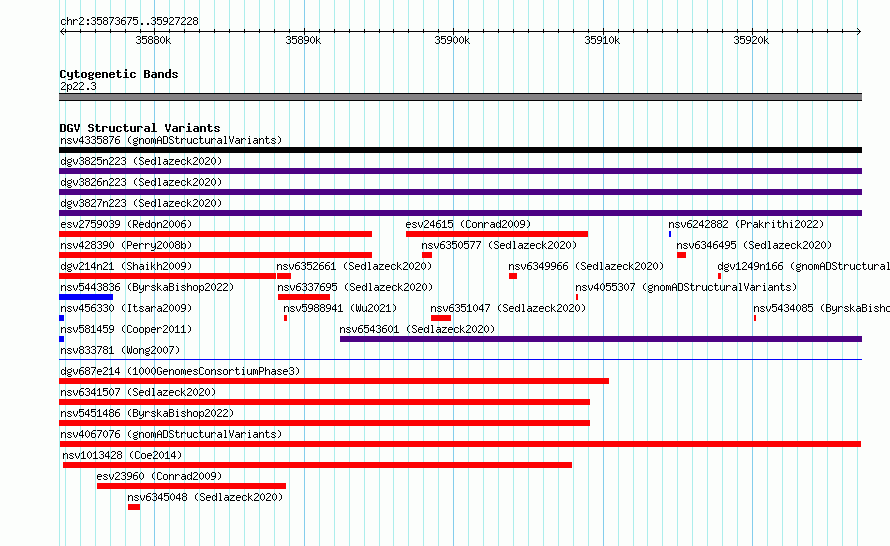Open variant dgv1249n166 gnomAD label

[x=803, y=266]
